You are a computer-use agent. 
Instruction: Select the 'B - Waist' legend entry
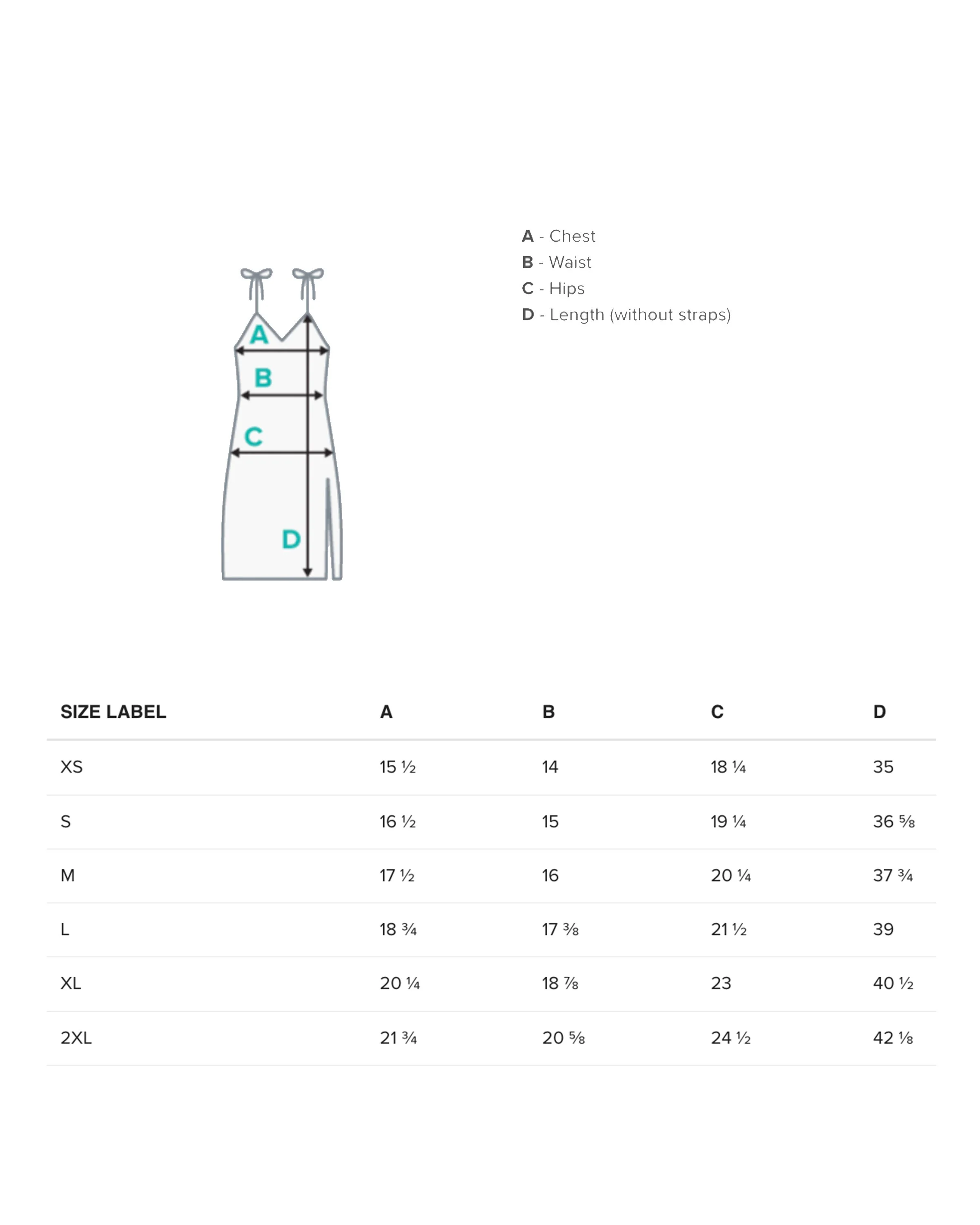point(556,262)
